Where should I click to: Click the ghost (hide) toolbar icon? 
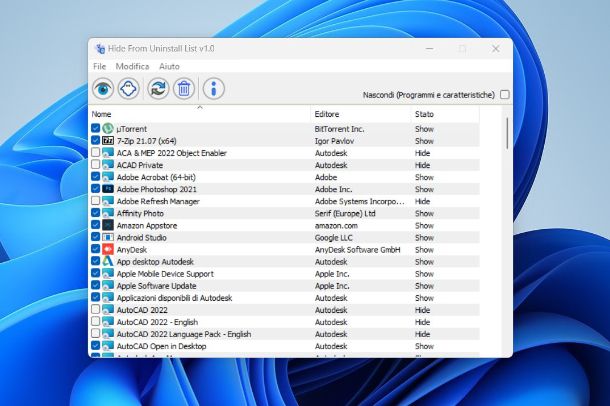coord(129,88)
